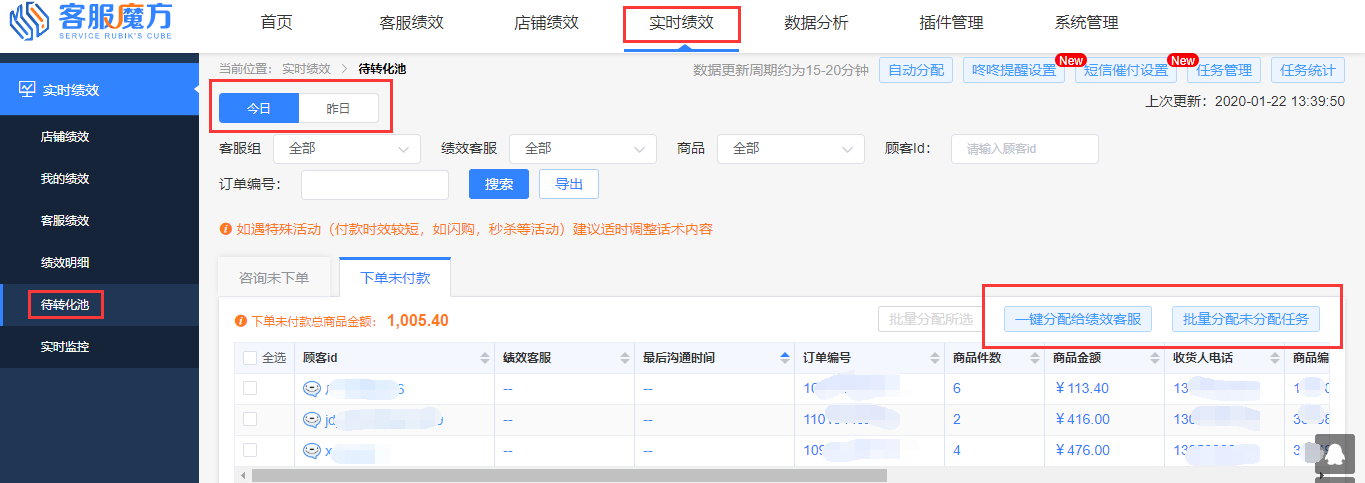The height and width of the screenshot is (483, 1365).
Task: Expand the 绩效客服 dropdown
Action: [x=582, y=148]
